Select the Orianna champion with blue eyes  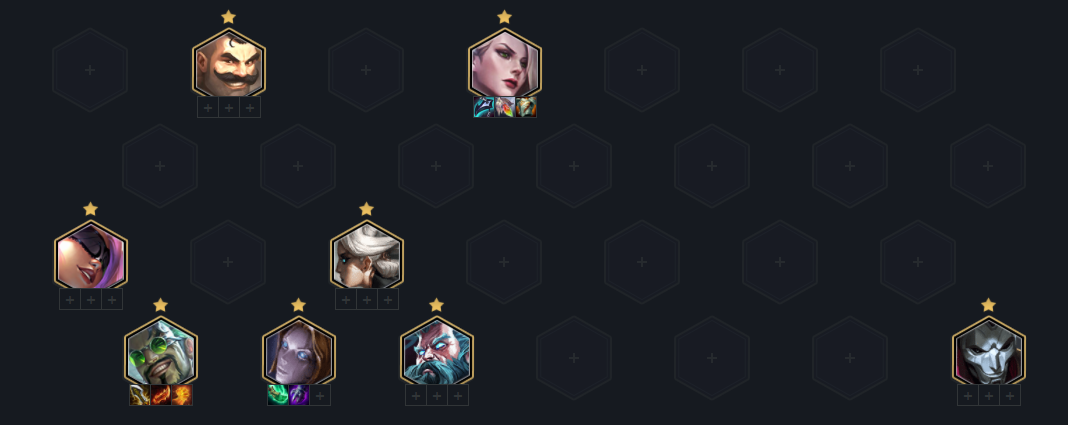tap(299, 353)
